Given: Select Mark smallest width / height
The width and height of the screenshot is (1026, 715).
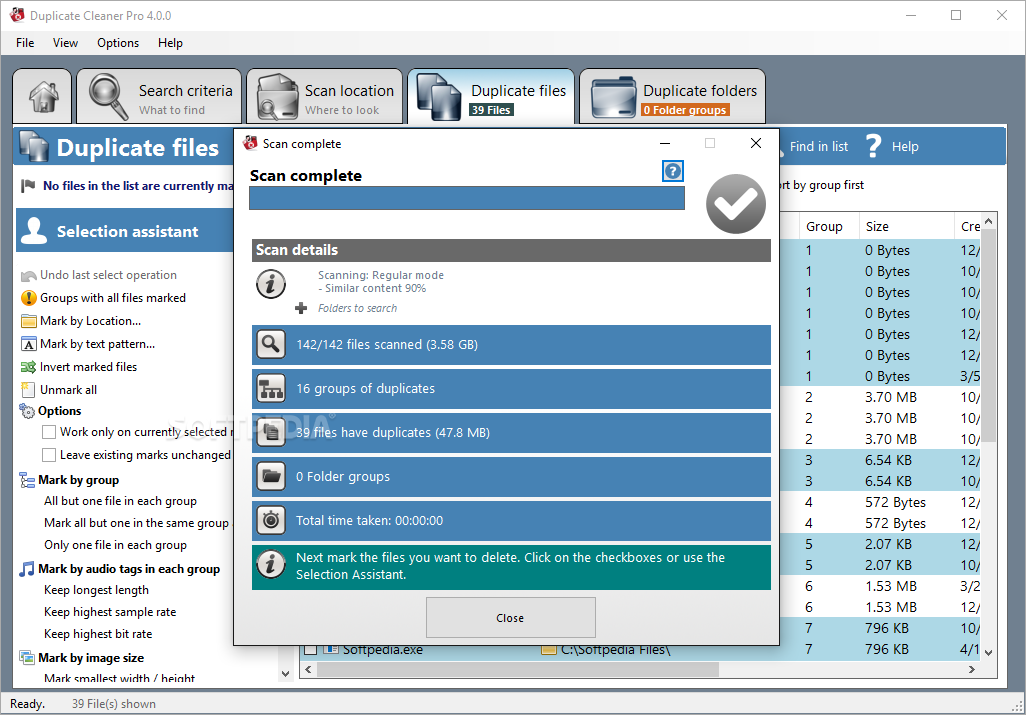Looking at the screenshot, I should pos(119,678).
